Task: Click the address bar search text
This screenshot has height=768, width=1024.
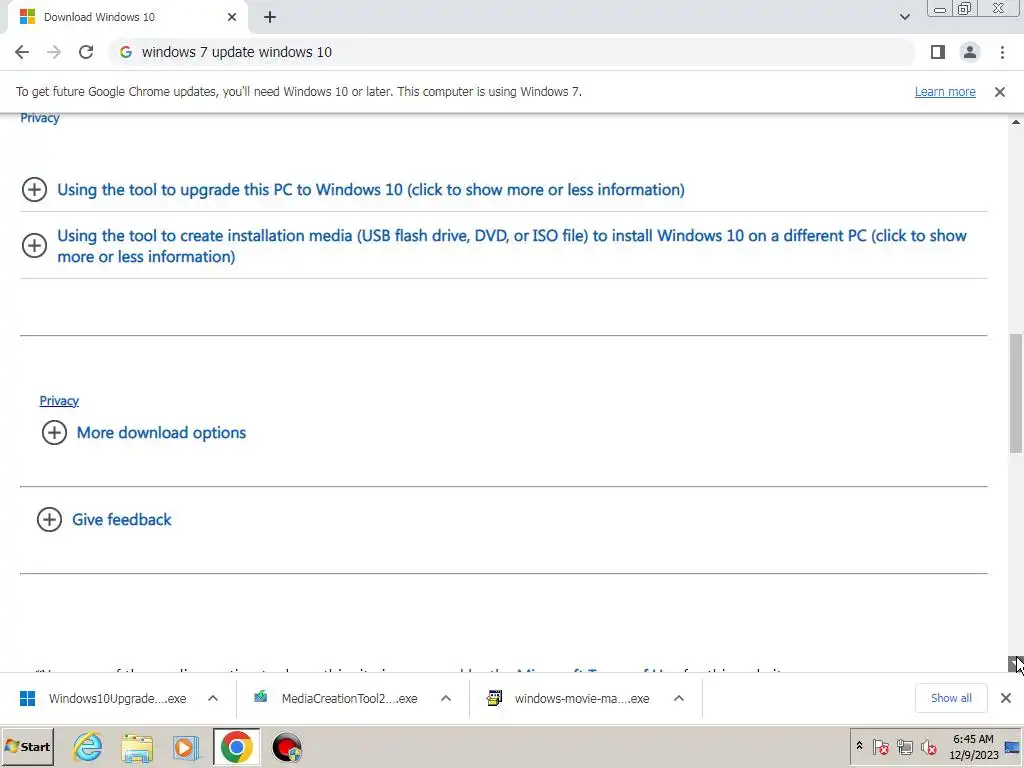Action: (236, 52)
